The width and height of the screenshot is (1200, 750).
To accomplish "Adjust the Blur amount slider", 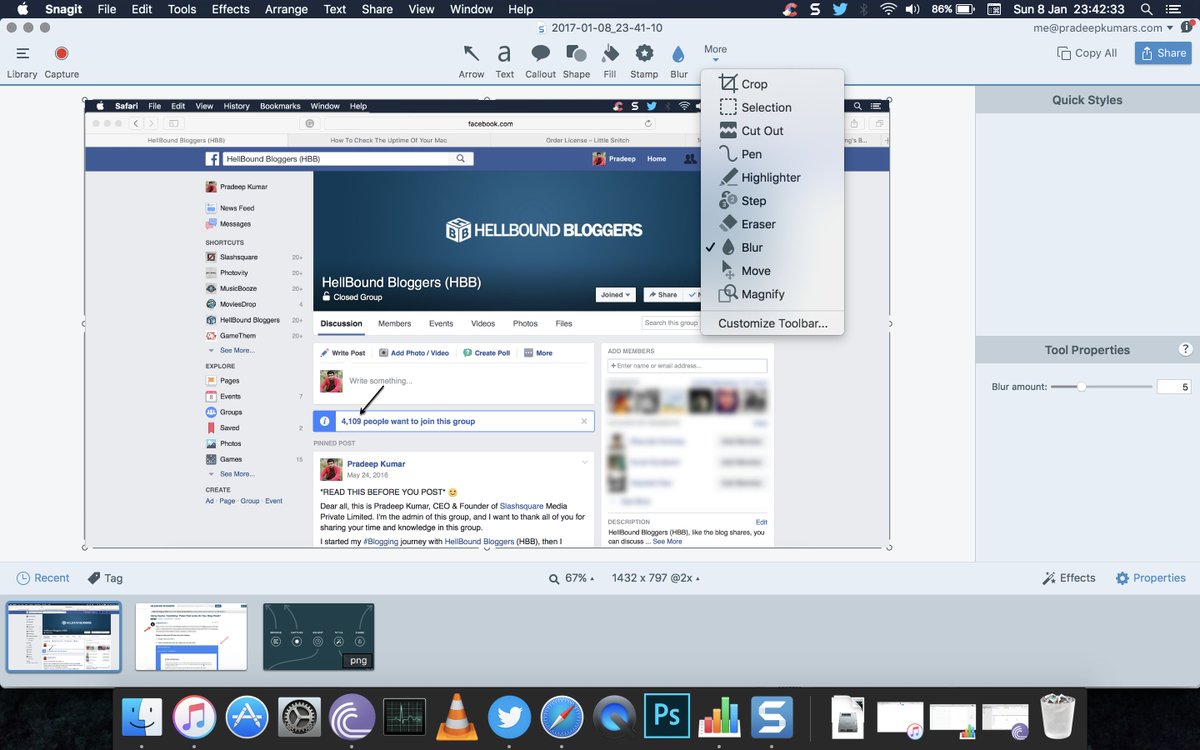I will pos(1081,386).
